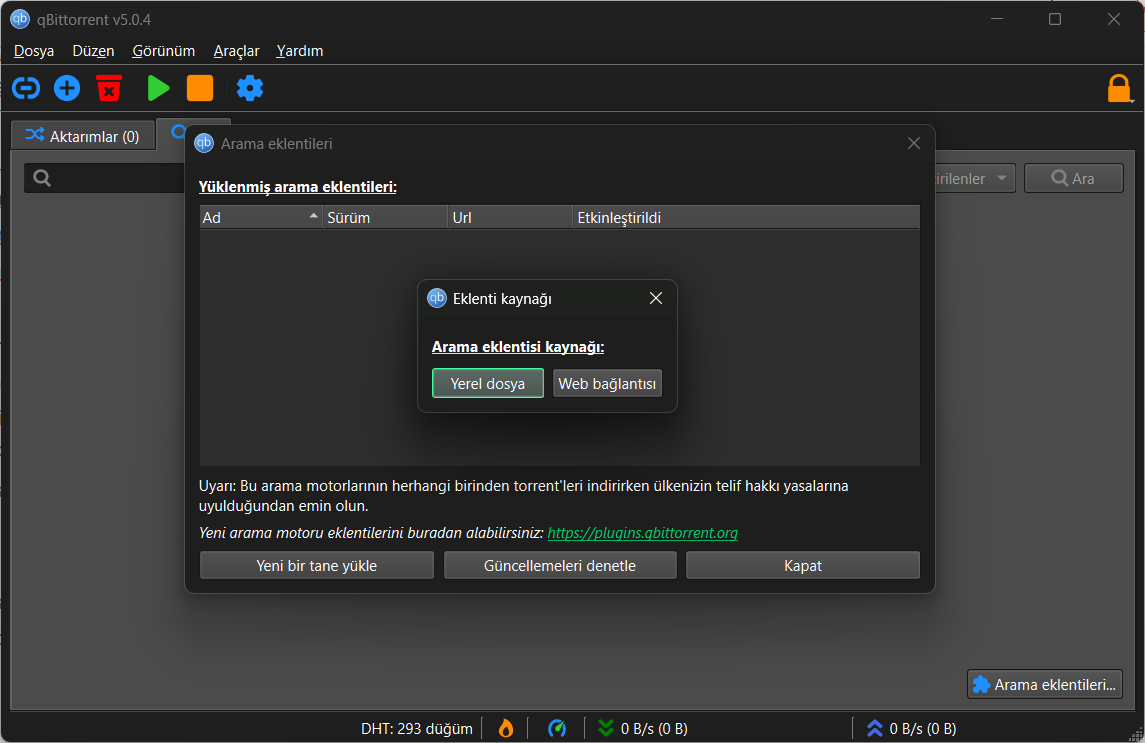Image resolution: width=1145 pixels, height=743 pixels.
Task: Click the partly hidden search tab
Action: pyautogui.click(x=172, y=132)
